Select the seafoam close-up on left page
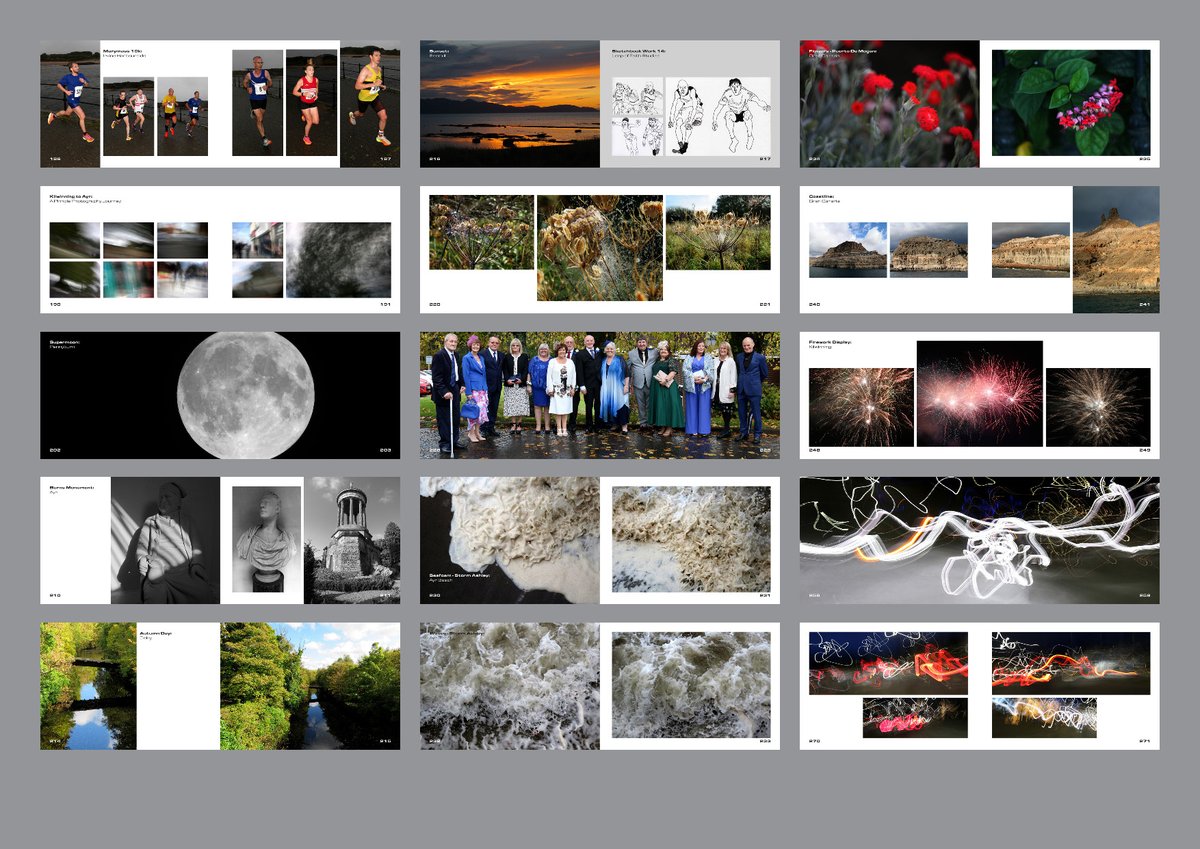This screenshot has height=849, width=1200. point(510,540)
